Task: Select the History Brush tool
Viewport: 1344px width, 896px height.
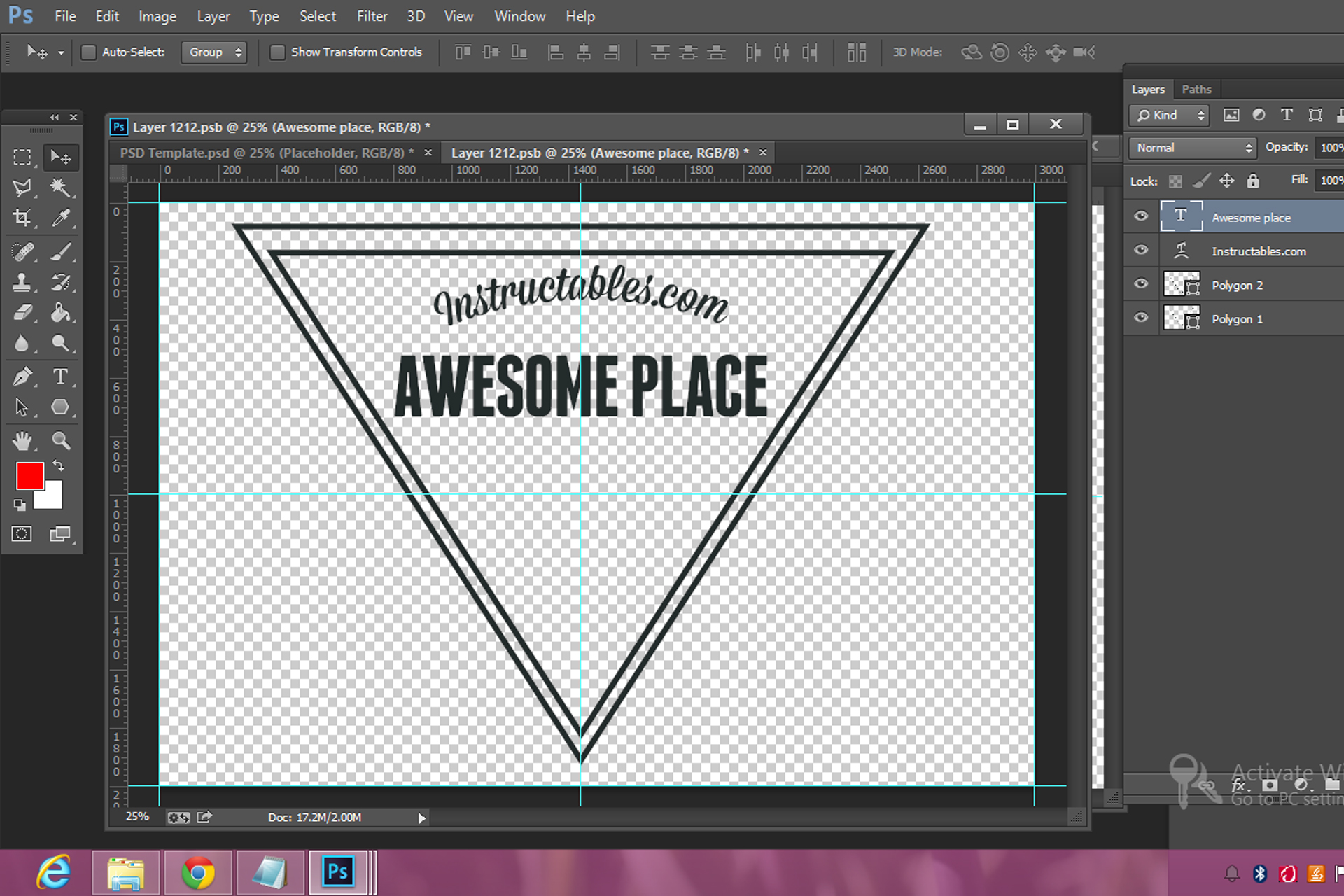Action: (x=61, y=282)
